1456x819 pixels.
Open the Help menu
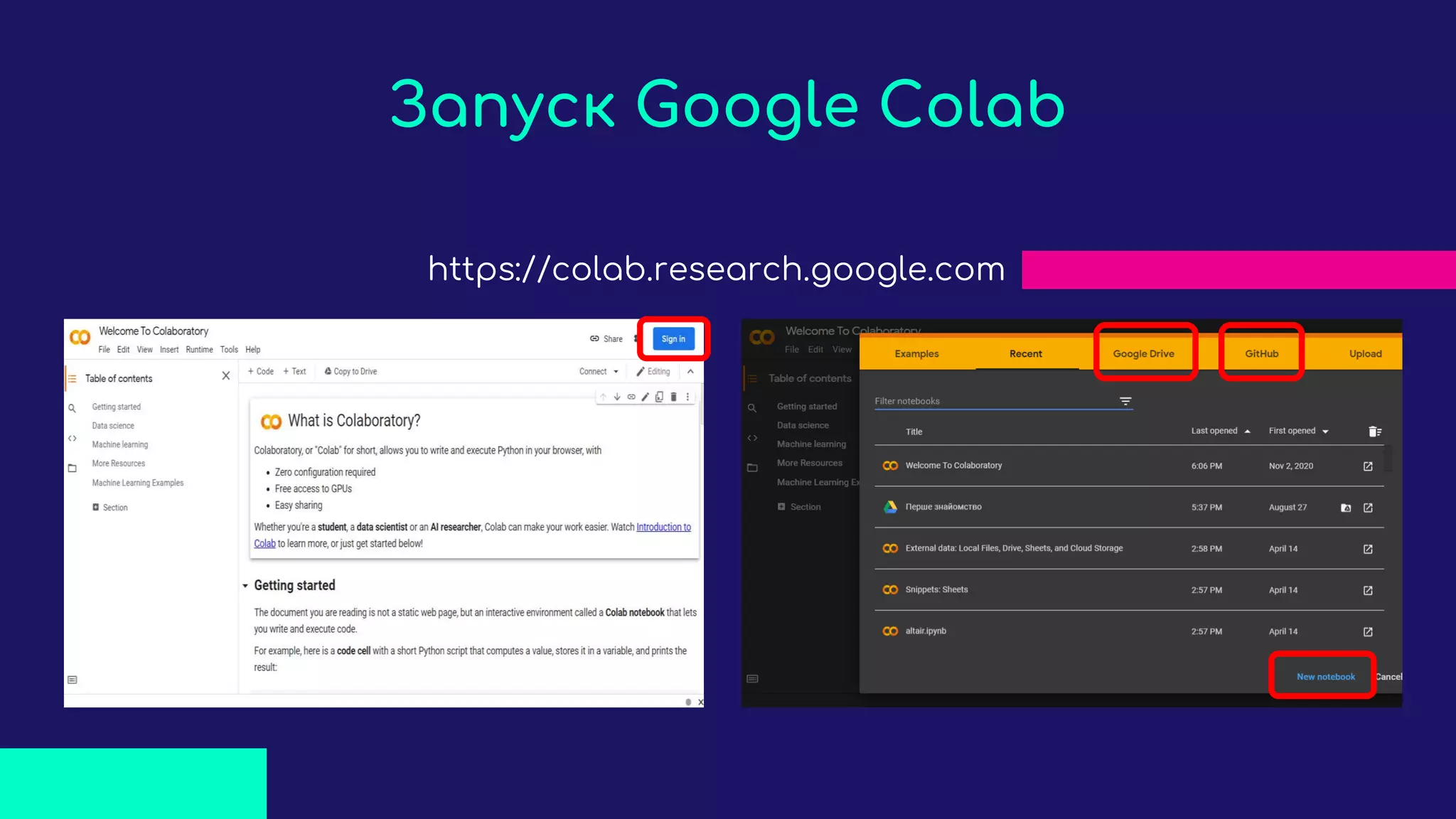(253, 350)
